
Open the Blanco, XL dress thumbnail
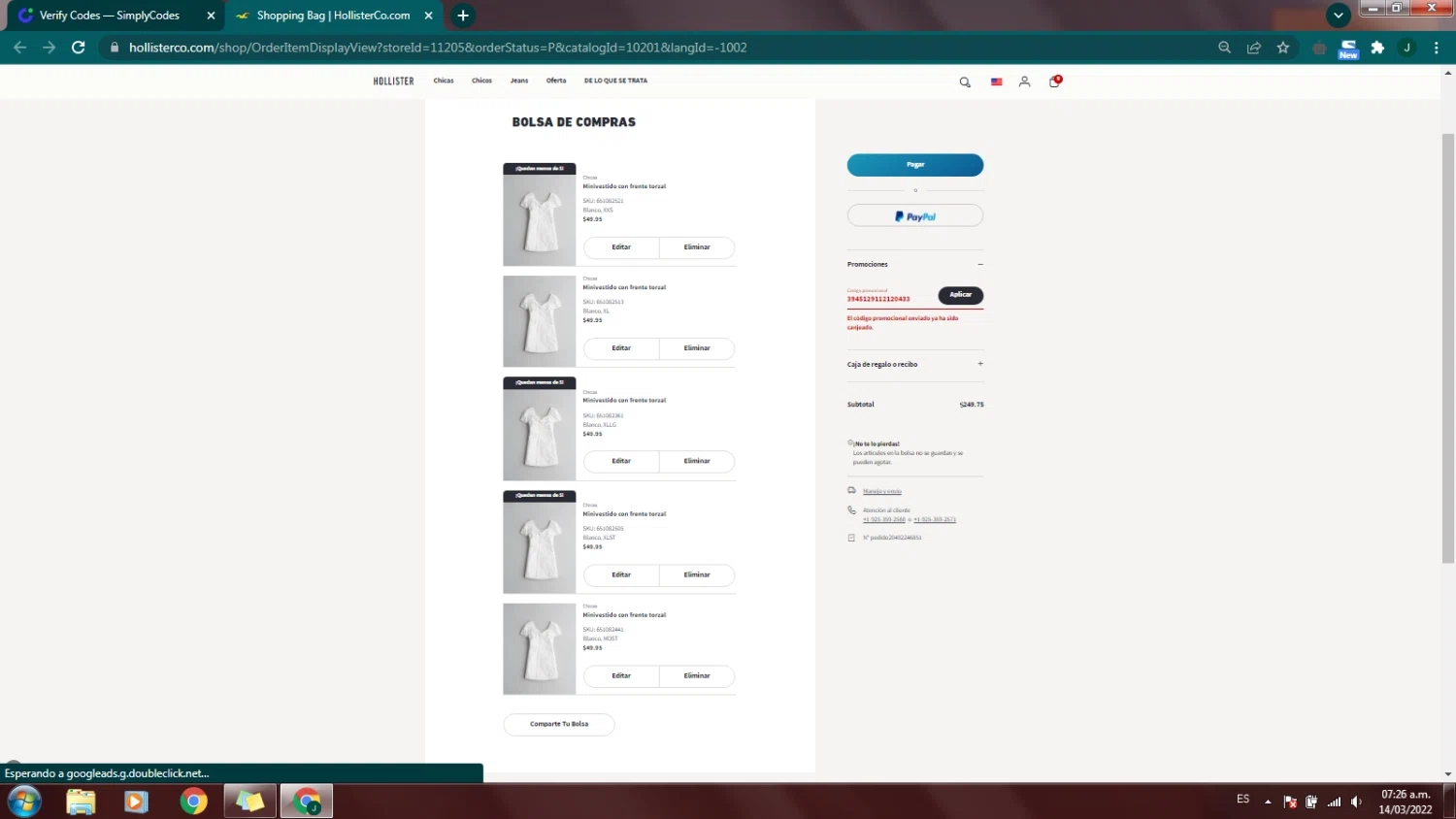(540, 321)
